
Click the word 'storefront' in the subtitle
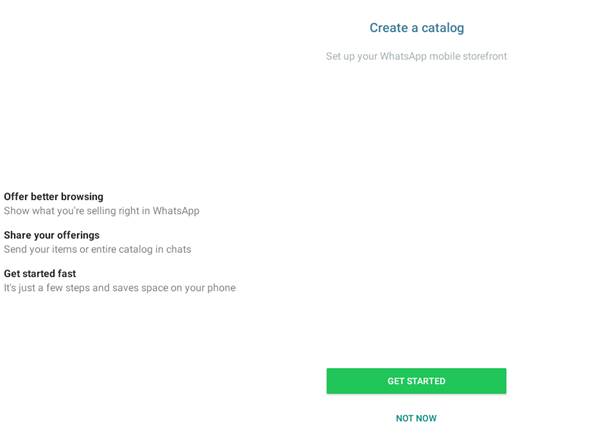(485, 56)
